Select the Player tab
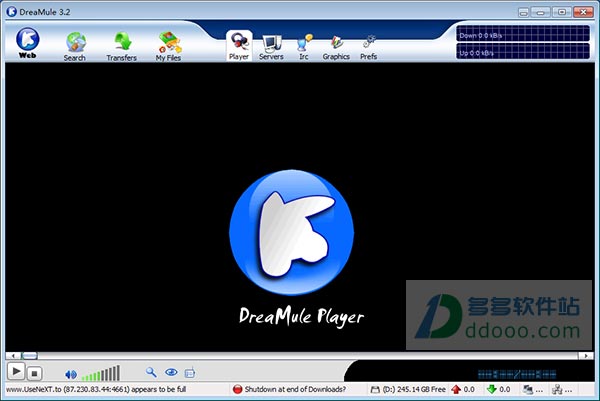This screenshot has width=600, height=401. tap(239, 46)
